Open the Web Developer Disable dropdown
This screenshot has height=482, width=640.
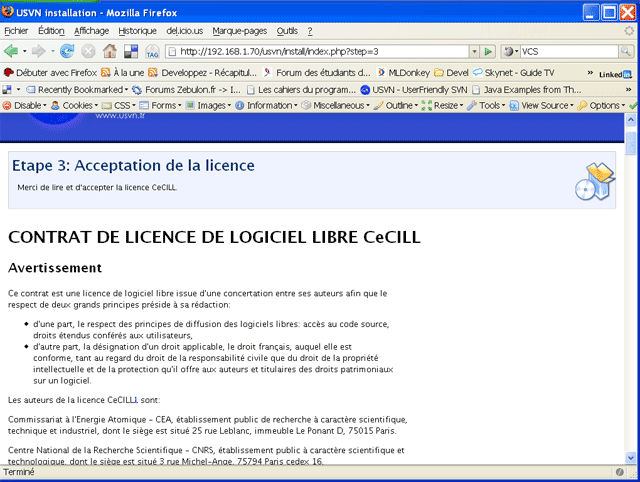26,105
